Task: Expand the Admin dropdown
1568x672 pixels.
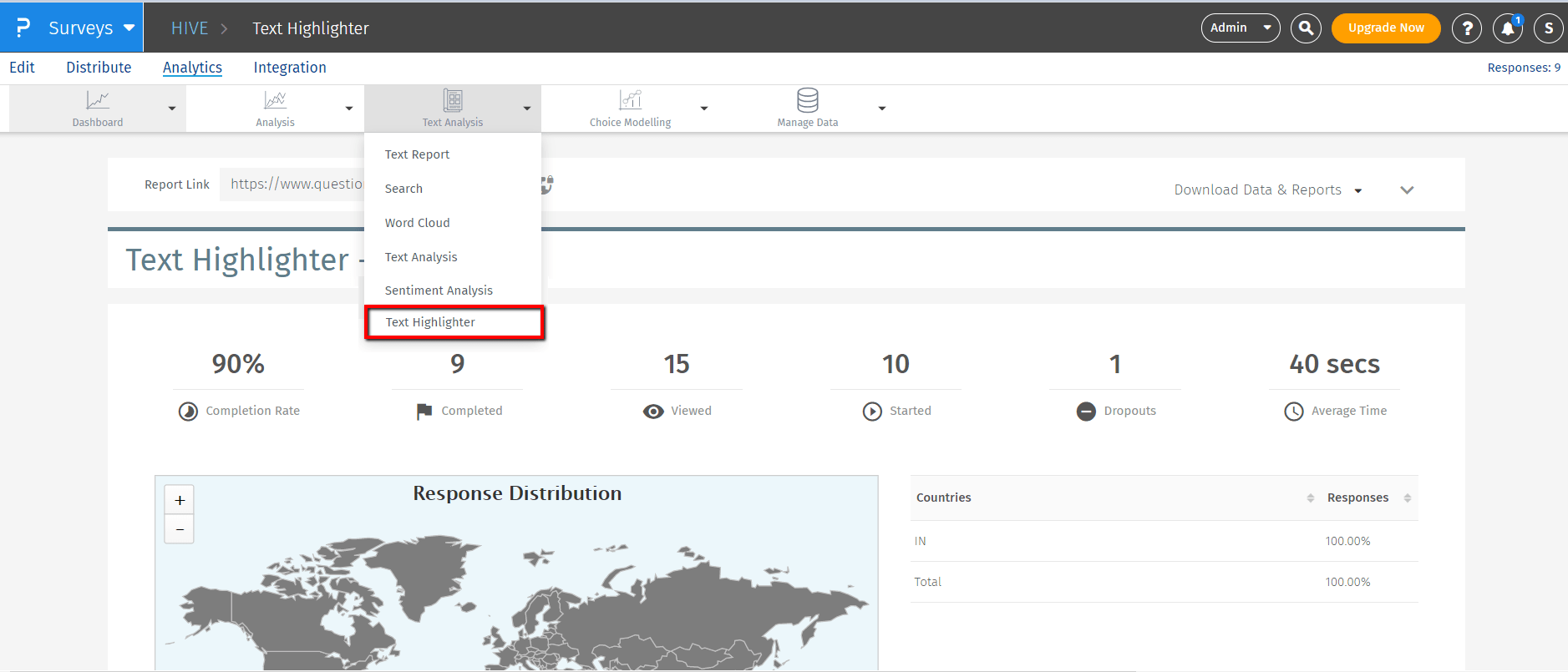Action: click(1240, 28)
